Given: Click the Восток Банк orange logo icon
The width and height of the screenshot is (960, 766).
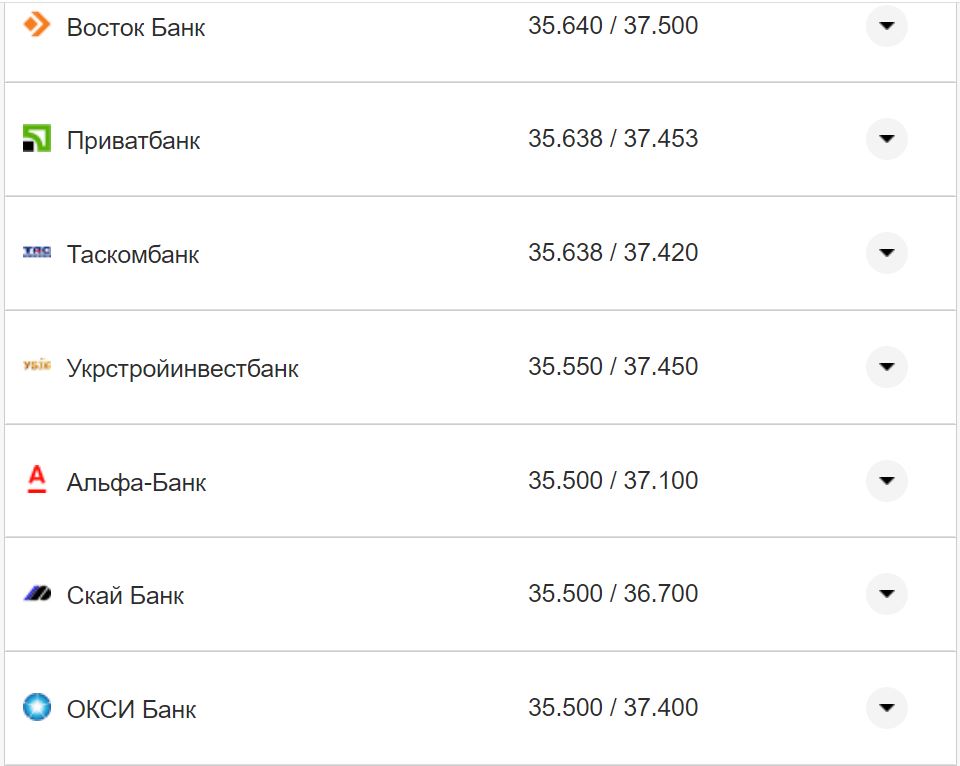Looking at the screenshot, I should tap(37, 25).
